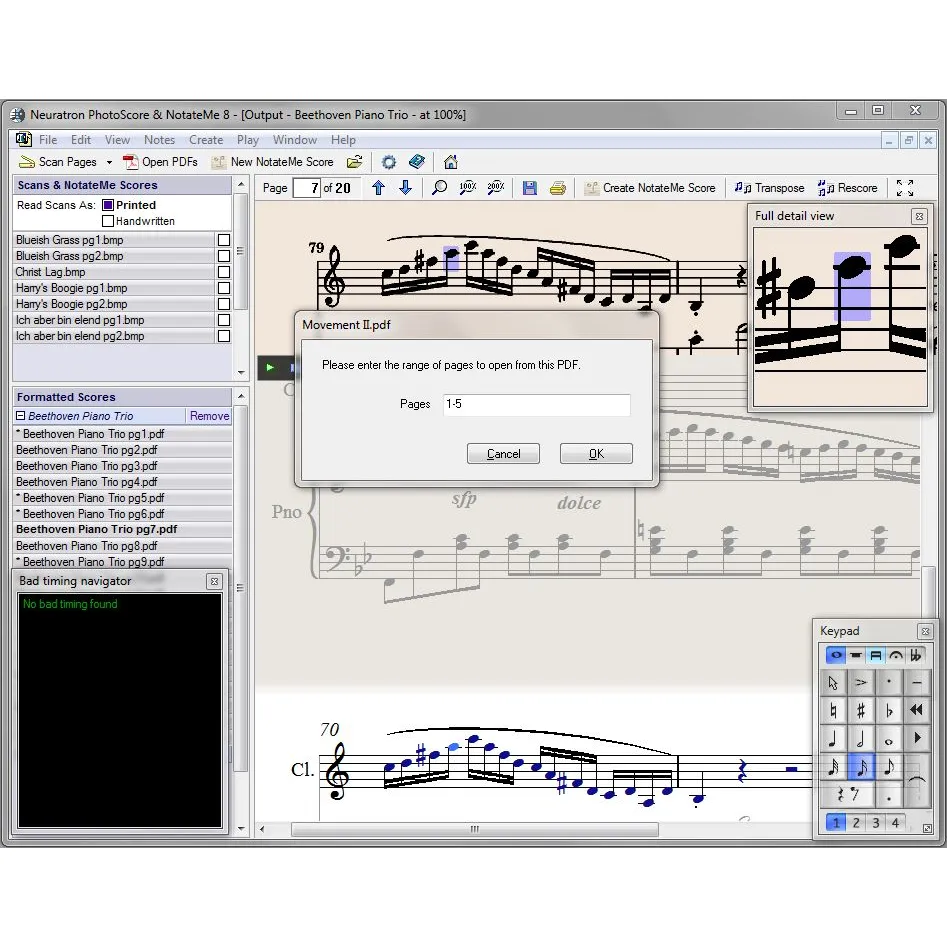Open the Create menu
Viewport: 947px width, 947px height.
tap(206, 140)
